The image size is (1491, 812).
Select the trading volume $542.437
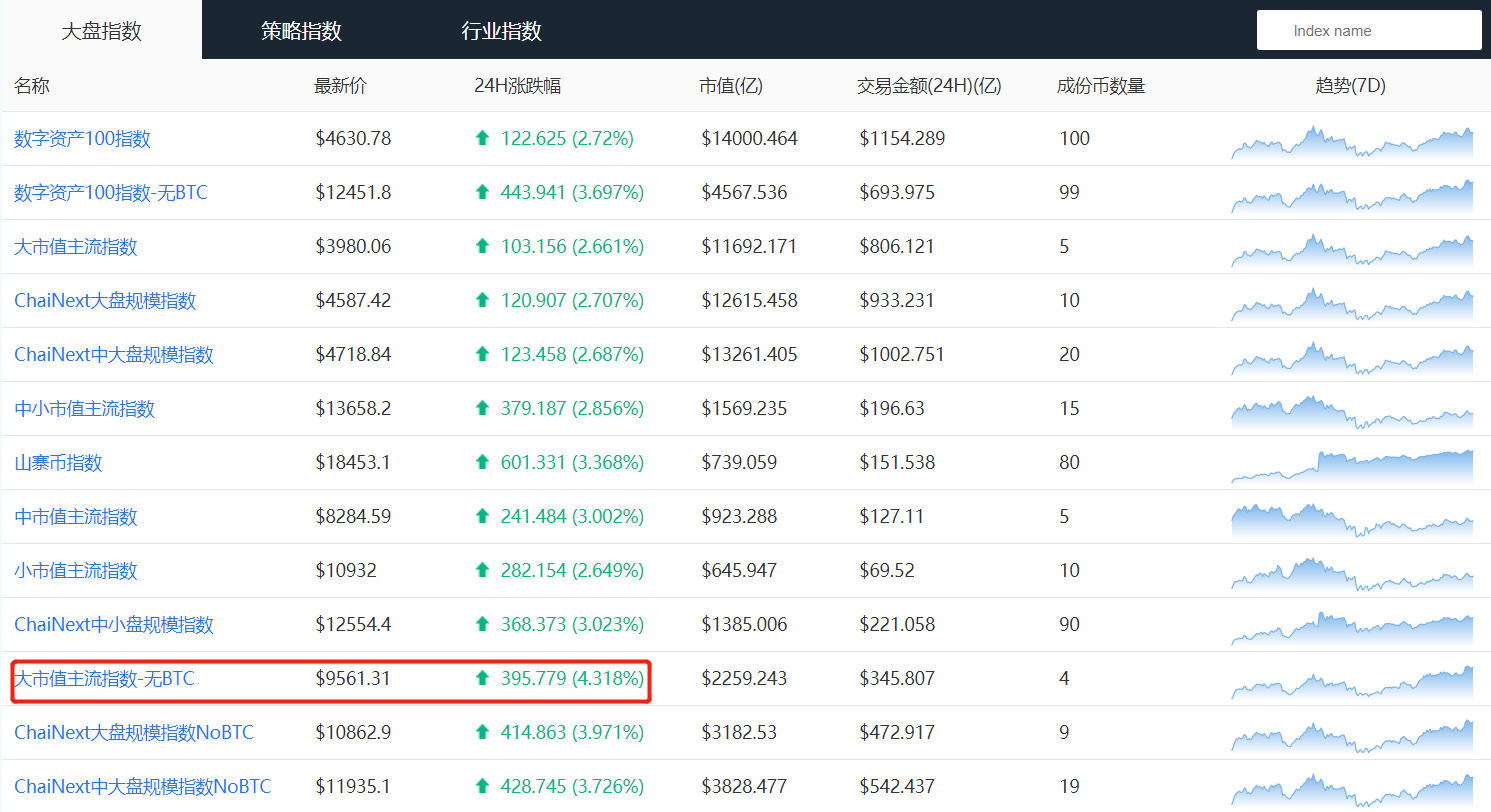click(x=897, y=787)
